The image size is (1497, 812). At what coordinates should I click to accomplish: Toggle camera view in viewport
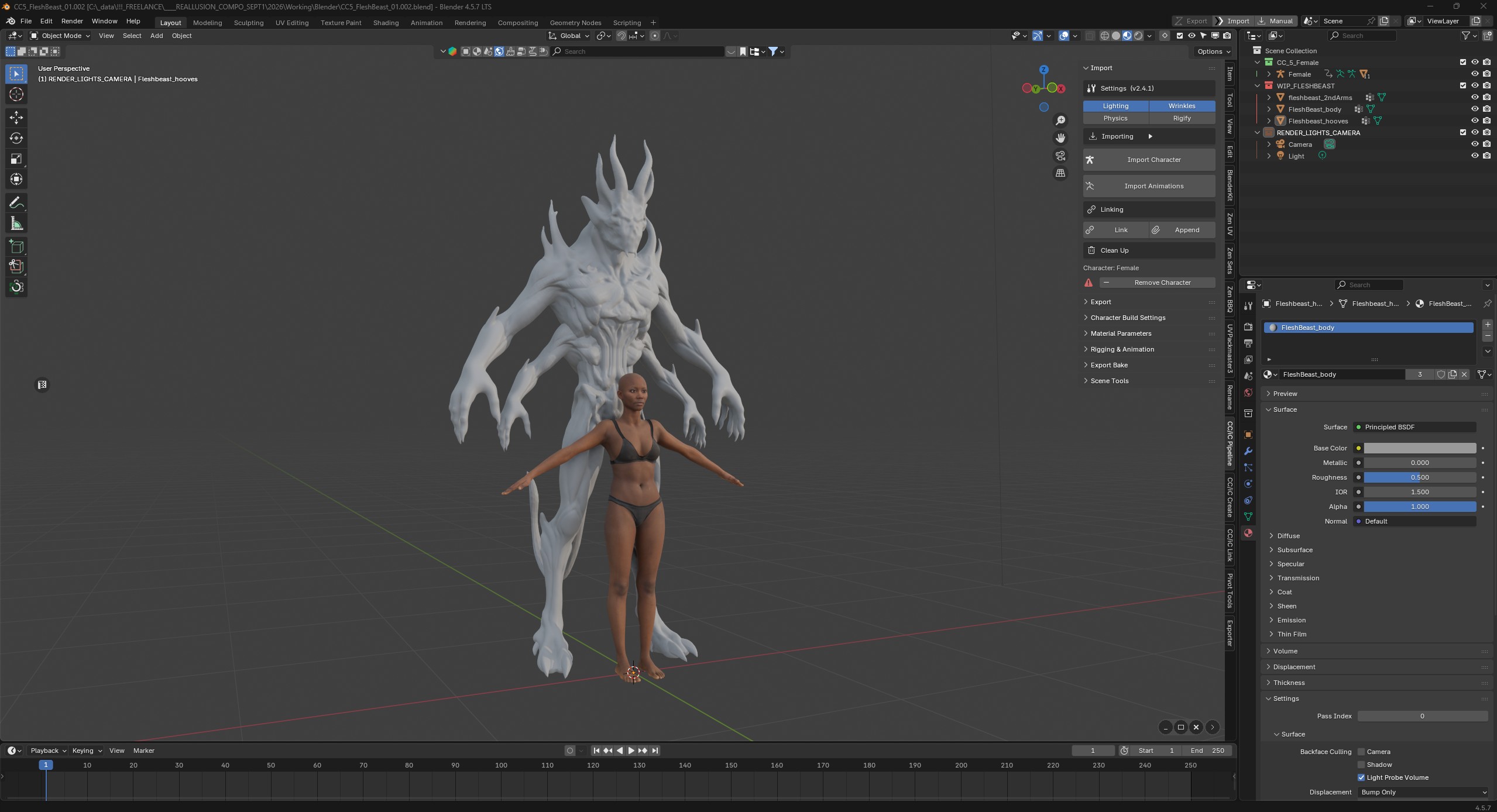(x=1060, y=156)
